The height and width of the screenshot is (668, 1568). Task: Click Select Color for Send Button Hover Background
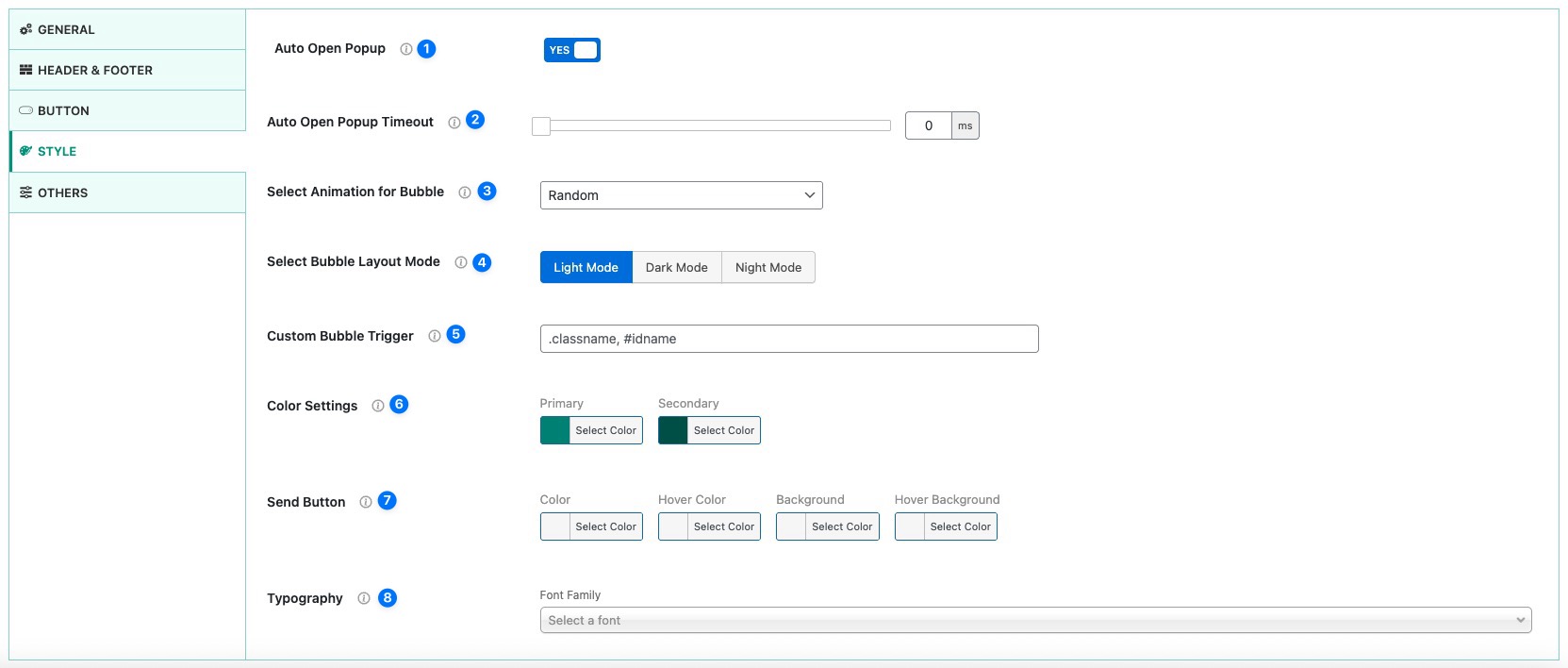(959, 526)
